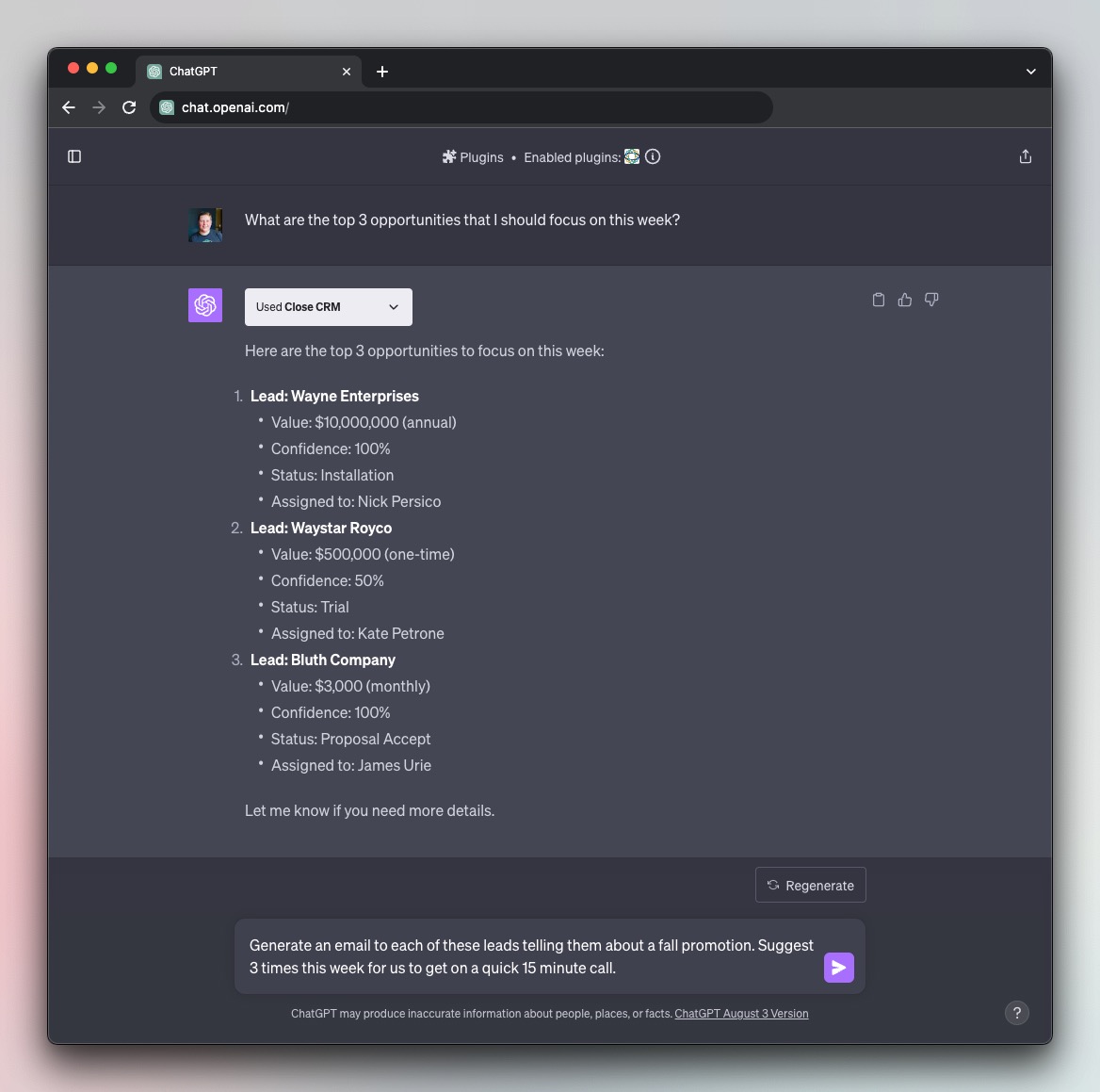Screen dimensions: 1100x1092
Task: Click the Plugins puzzle piece icon
Action: [449, 156]
